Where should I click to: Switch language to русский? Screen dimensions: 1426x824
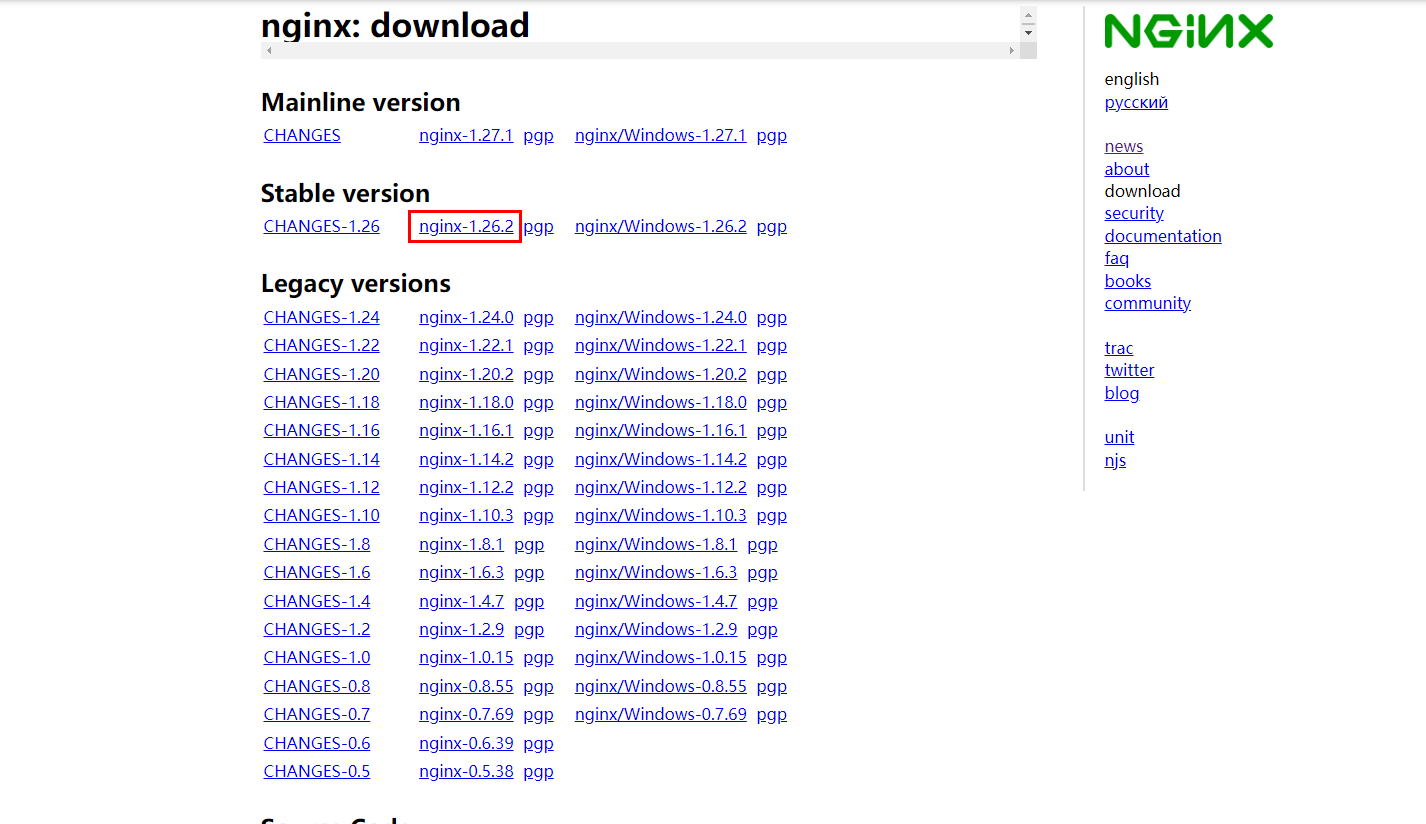tap(1136, 102)
